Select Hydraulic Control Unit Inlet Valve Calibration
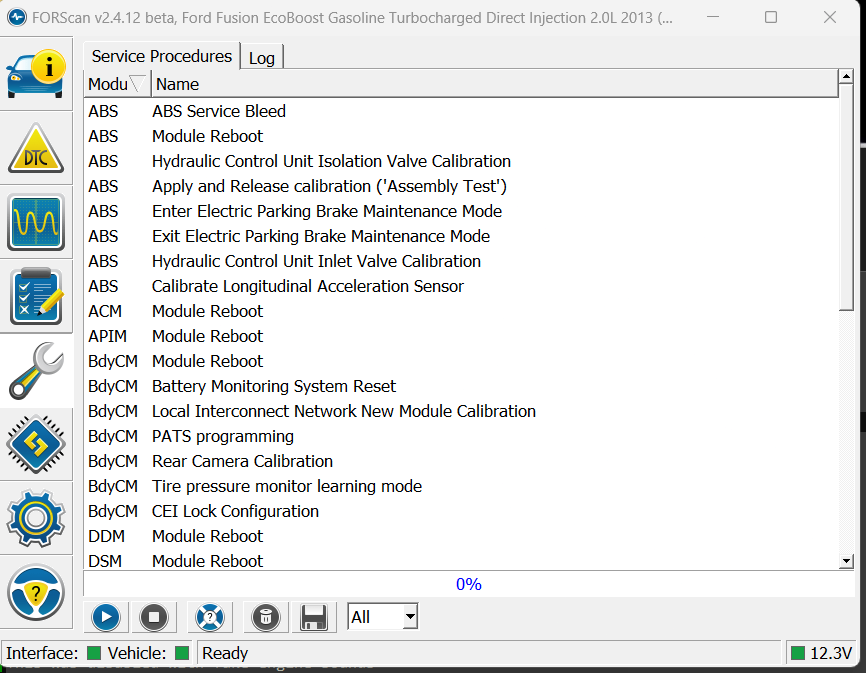Viewport: 866px width, 673px height. click(461, 261)
